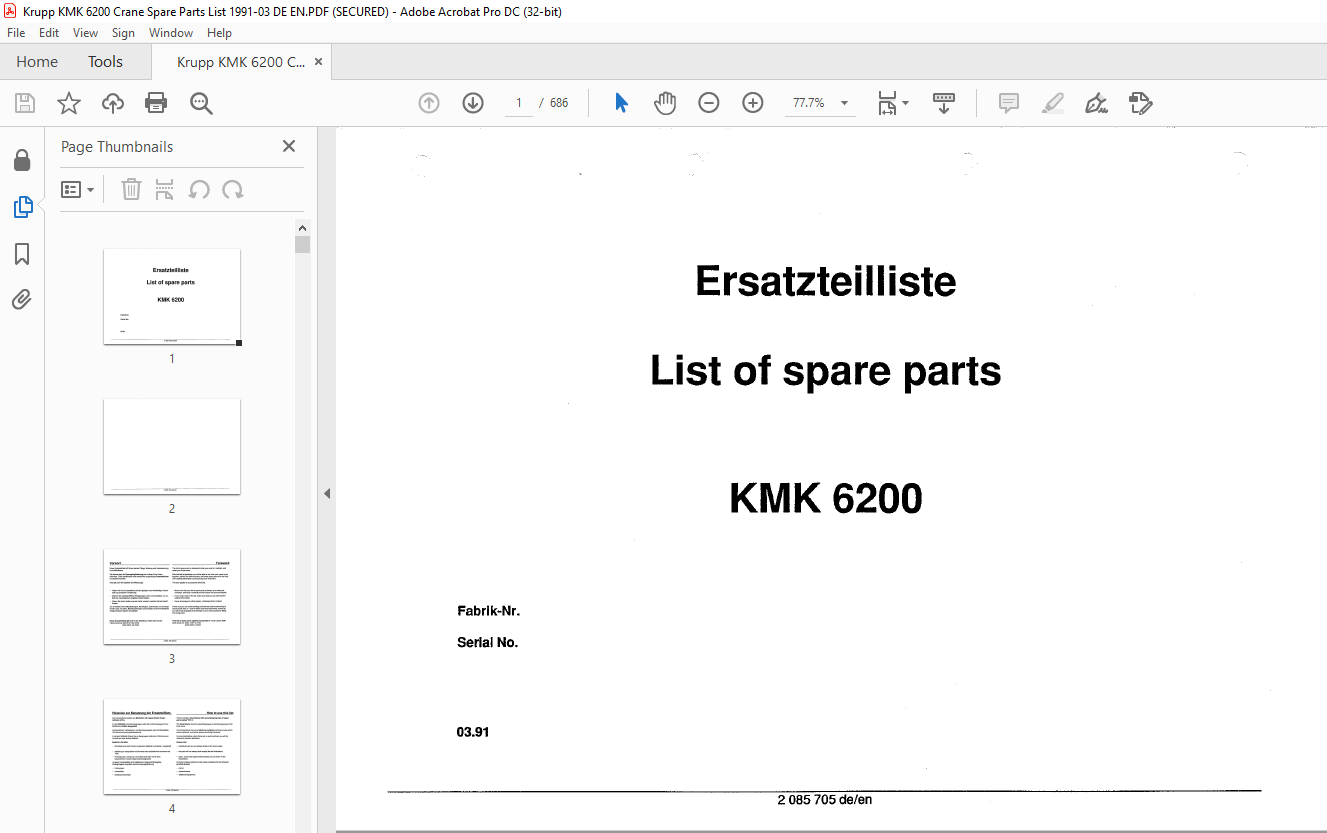Click the insert page break icon in thumbnails
Image resolution: width=1327 pixels, height=833 pixels.
165,189
